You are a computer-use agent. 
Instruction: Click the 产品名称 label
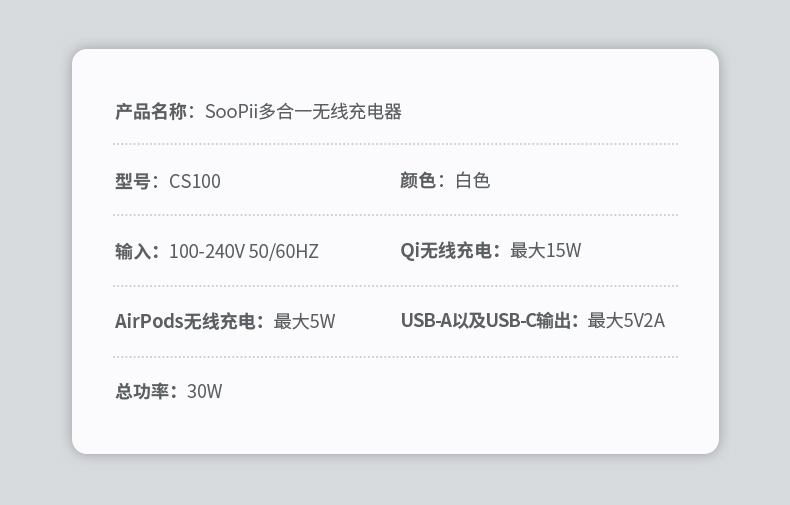coord(150,112)
